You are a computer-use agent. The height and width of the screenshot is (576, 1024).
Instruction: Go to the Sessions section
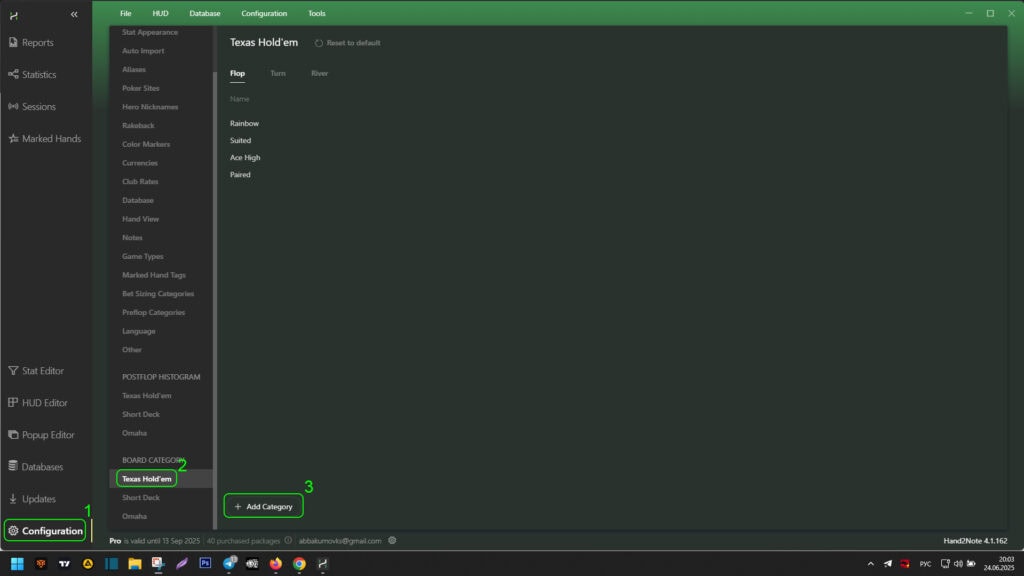pyautogui.click(x=32, y=106)
